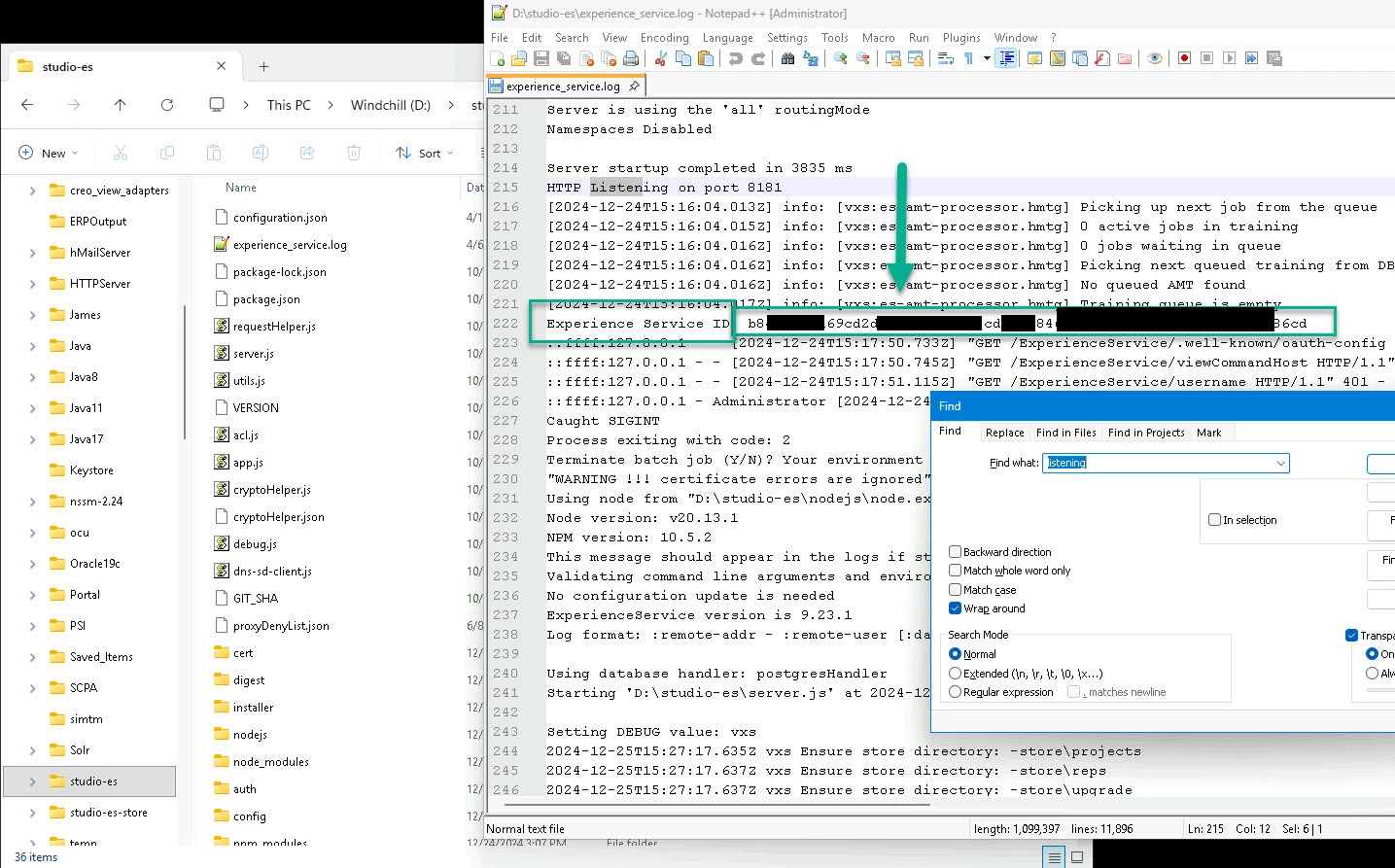Image resolution: width=1395 pixels, height=868 pixels.
Task: Open the Plugins menu
Action: (x=961, y=38)
